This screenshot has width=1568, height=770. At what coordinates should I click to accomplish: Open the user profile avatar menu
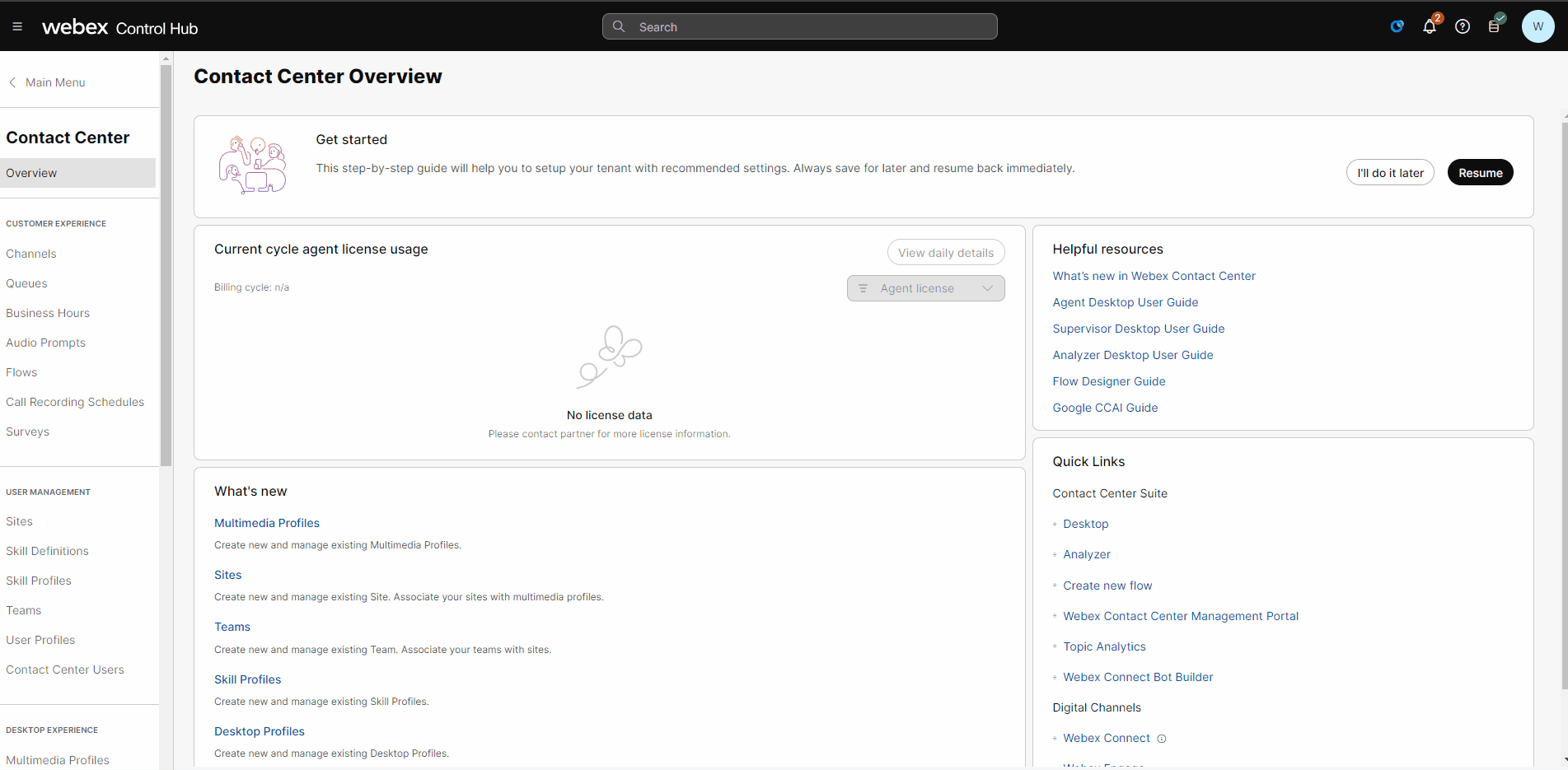pyautogui.click(x=1538, y=26)
